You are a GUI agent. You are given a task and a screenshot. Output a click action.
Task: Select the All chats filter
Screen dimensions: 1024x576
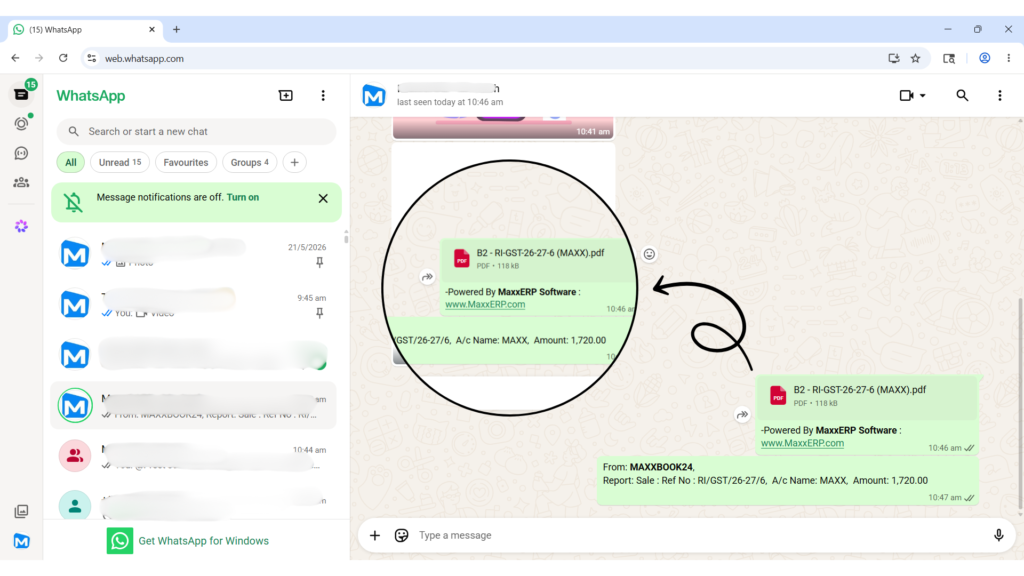pos(71,163)
